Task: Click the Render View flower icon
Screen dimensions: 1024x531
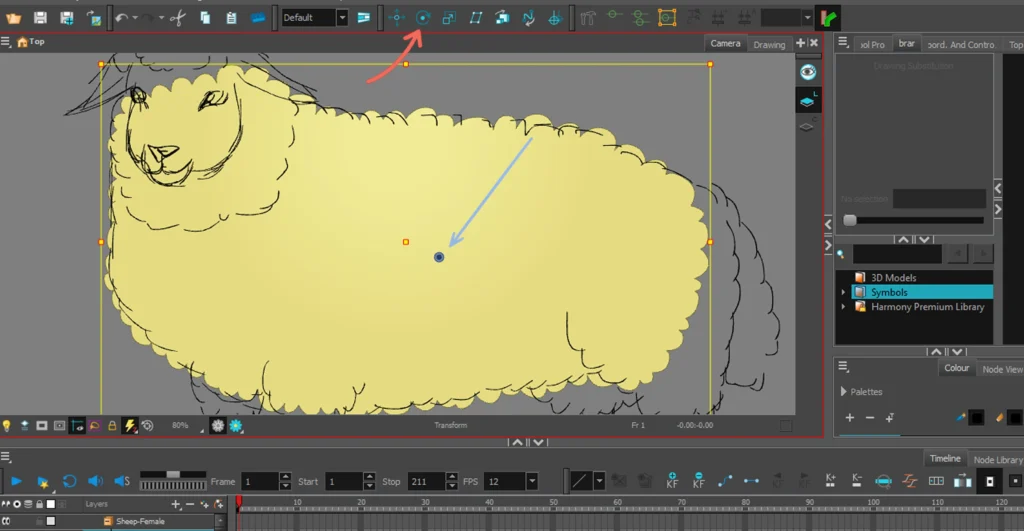Action: (x=236, y=426)
